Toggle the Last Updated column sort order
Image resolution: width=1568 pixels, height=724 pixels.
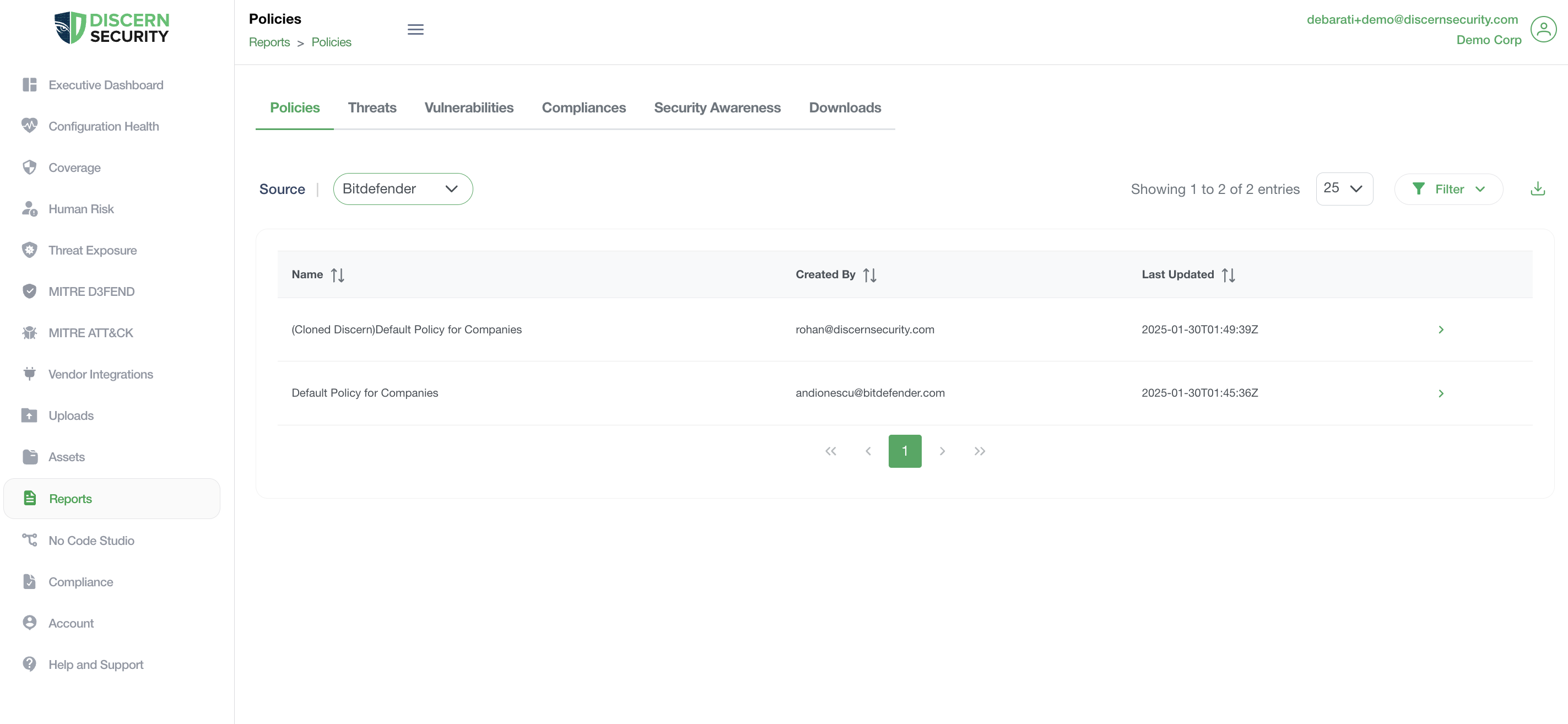[x=1229, y=274]
